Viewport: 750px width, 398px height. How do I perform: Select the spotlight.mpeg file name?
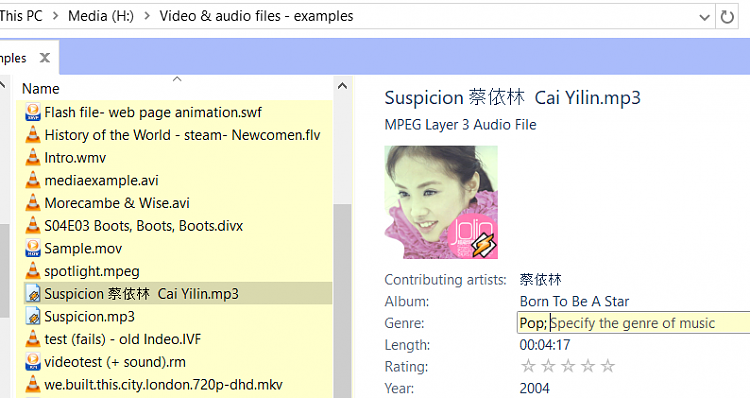[x=92, y=271]
